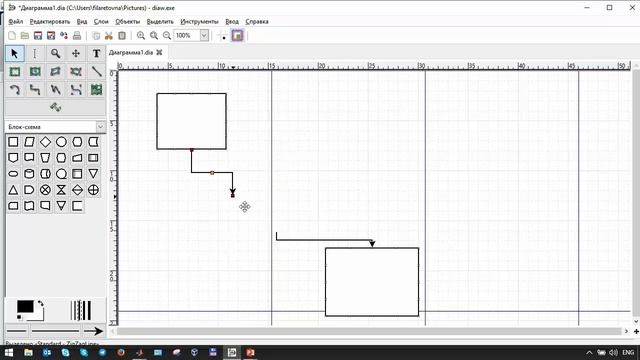The width and height of the screenshot is (640, 360).
Task: Select the Arc tool
Action: [15, 90]
